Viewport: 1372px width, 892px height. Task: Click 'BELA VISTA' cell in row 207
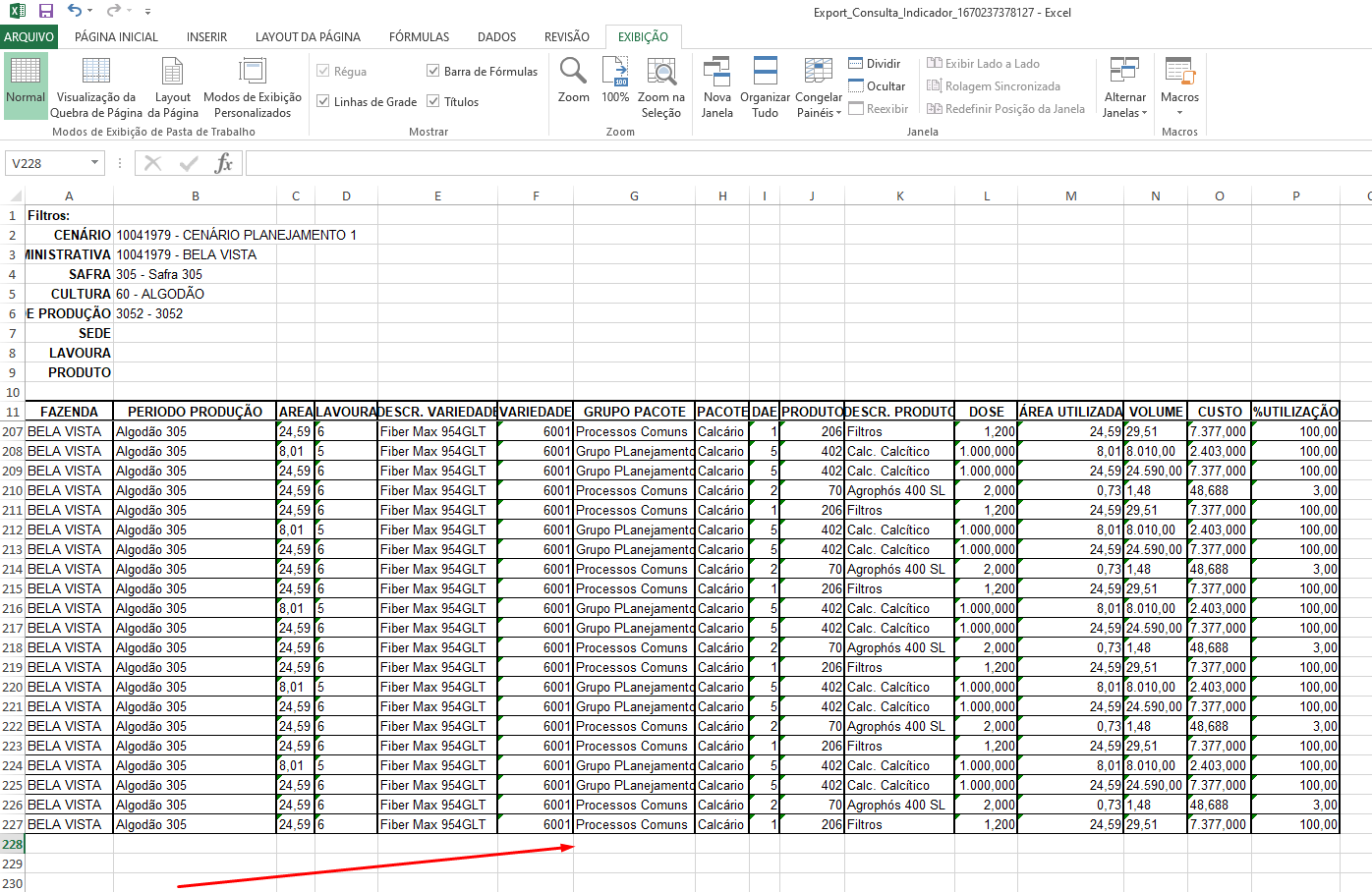tap(69, 431)
